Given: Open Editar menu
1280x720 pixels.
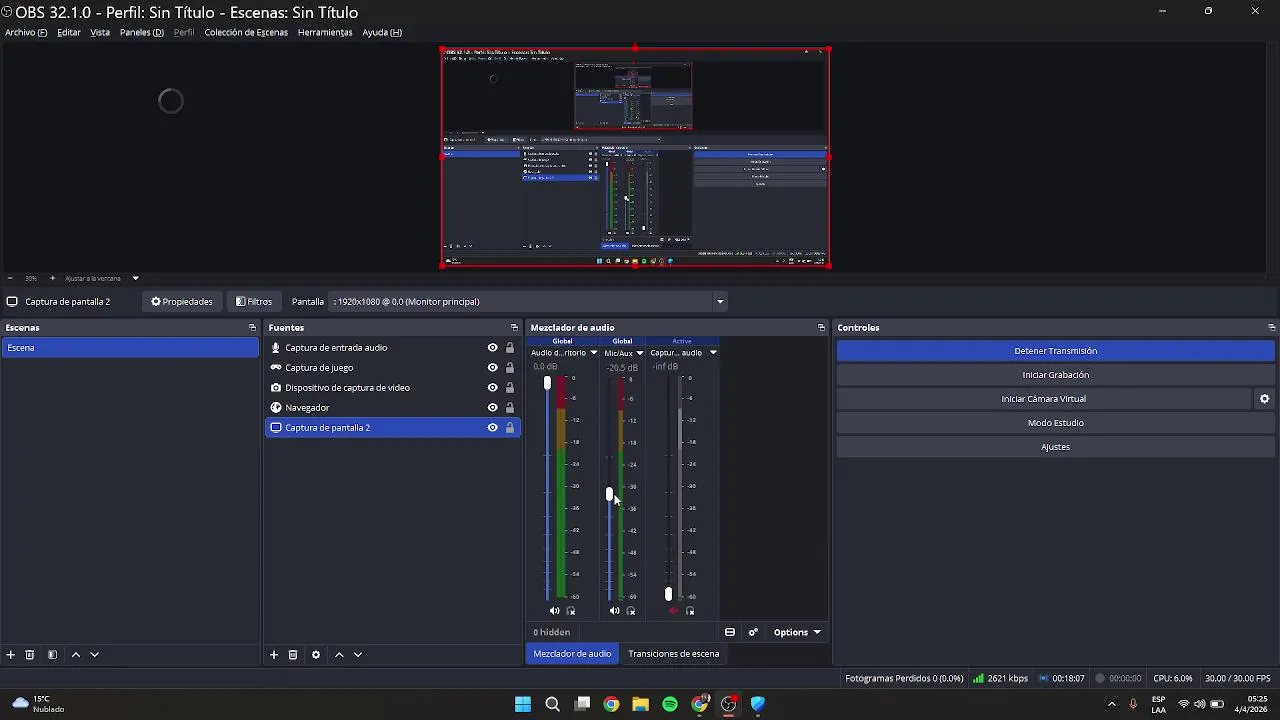Looking at the screenshot, I should [x=69, y=33].
